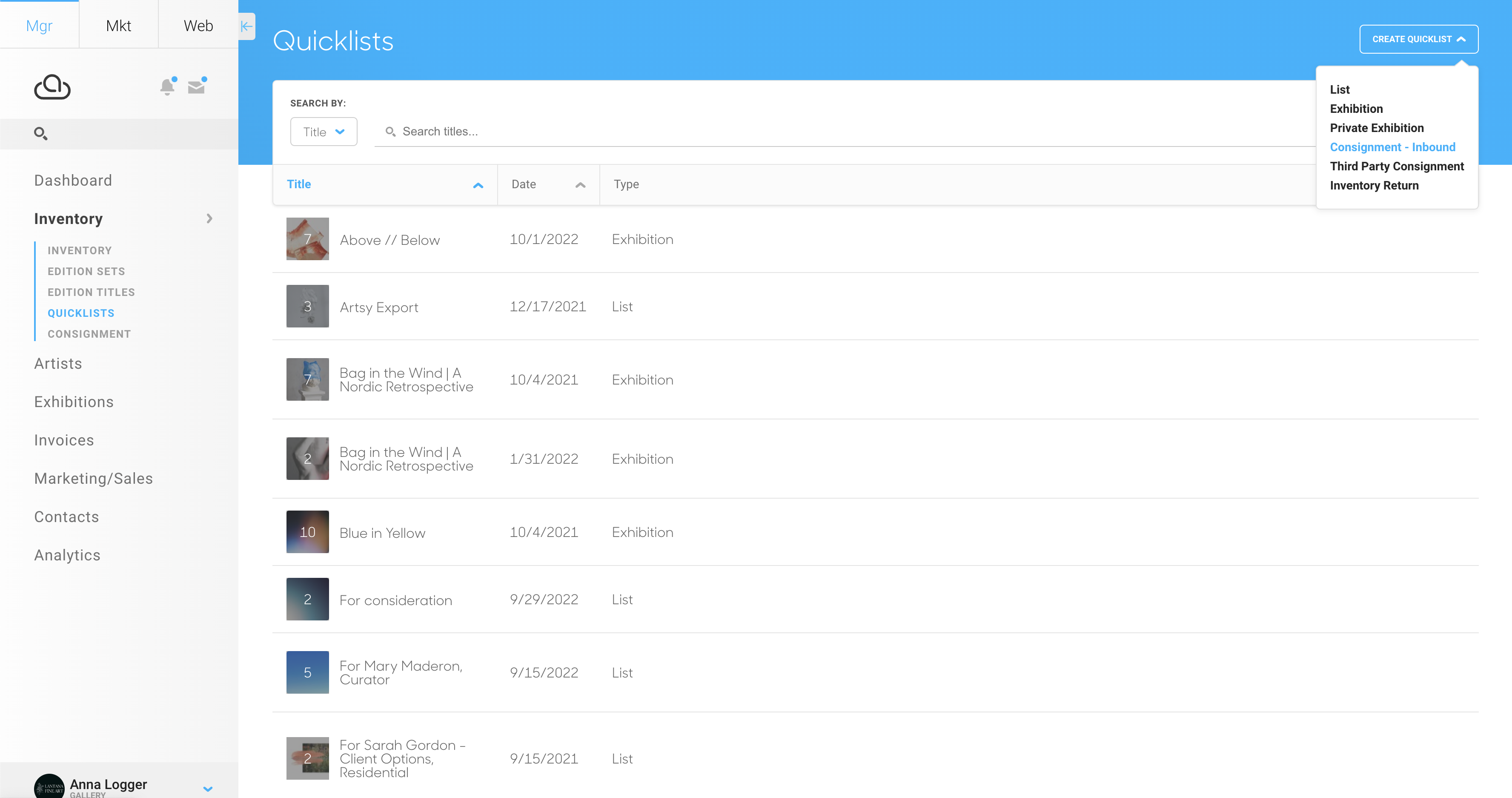Toggle sort direction on the Date column
The image size is (1512, 798).
pos(580,184)
